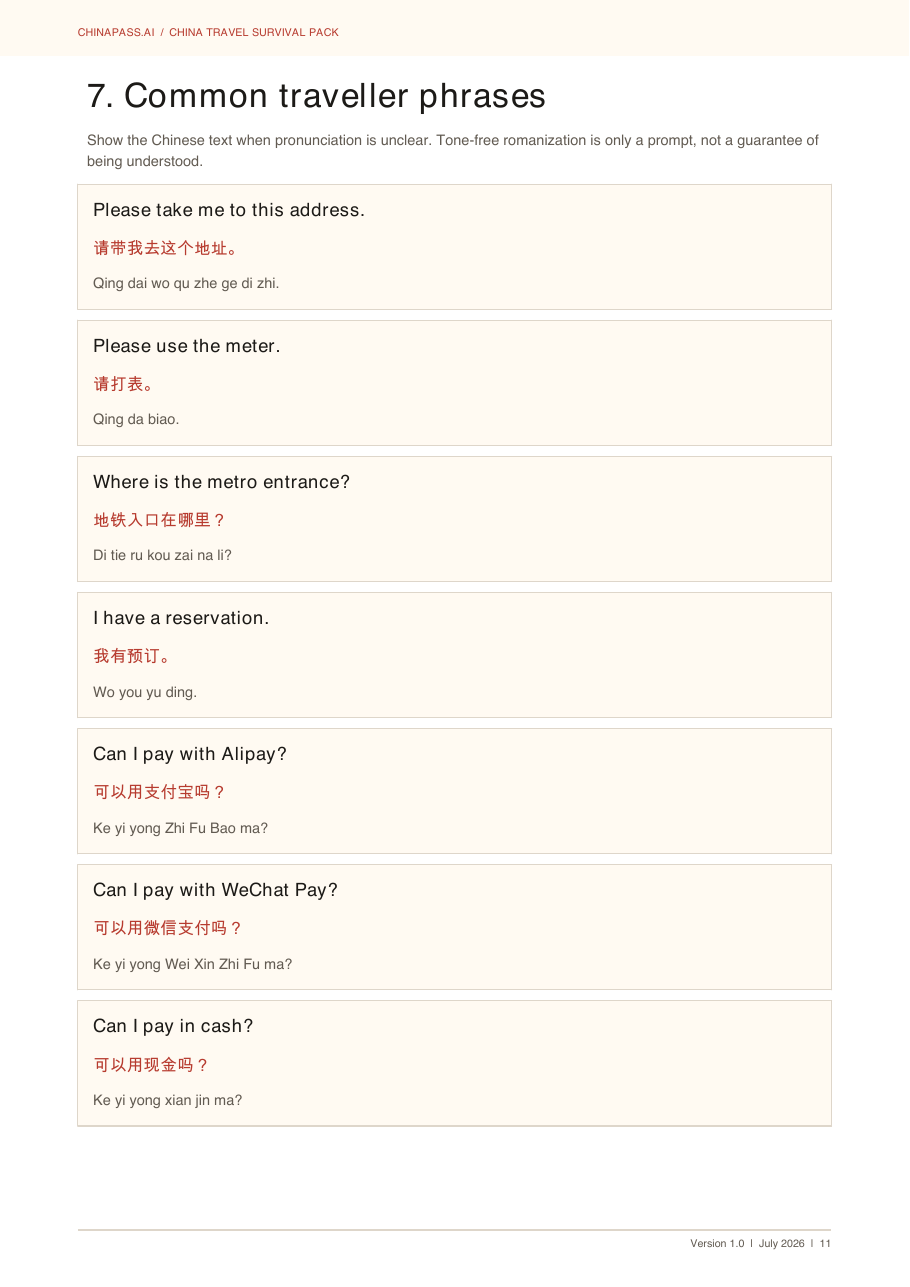Click the pinyin 'Ke yi yong Wei Xin Zhi Fu ma?'
The image size is (910, 1287).
(193, 964)
